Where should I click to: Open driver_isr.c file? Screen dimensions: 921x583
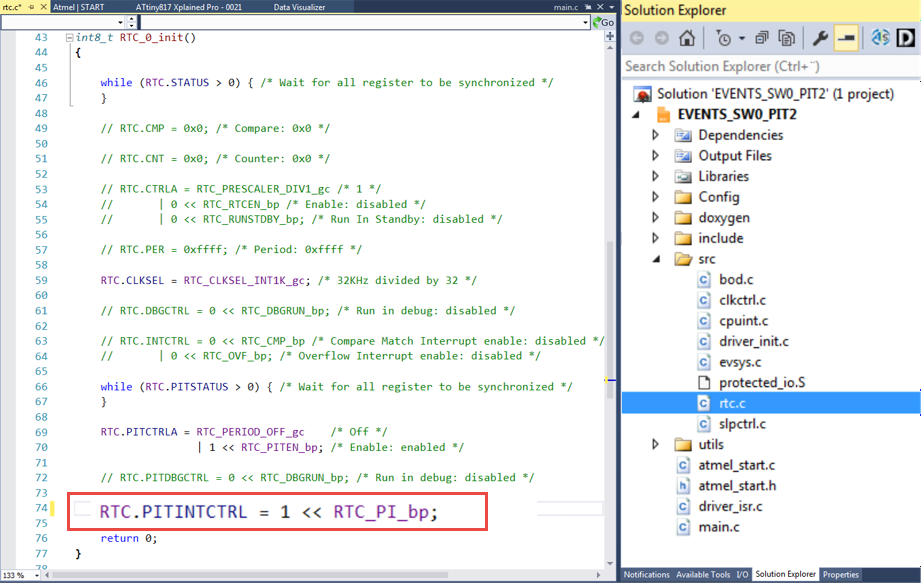coord(730,506)
